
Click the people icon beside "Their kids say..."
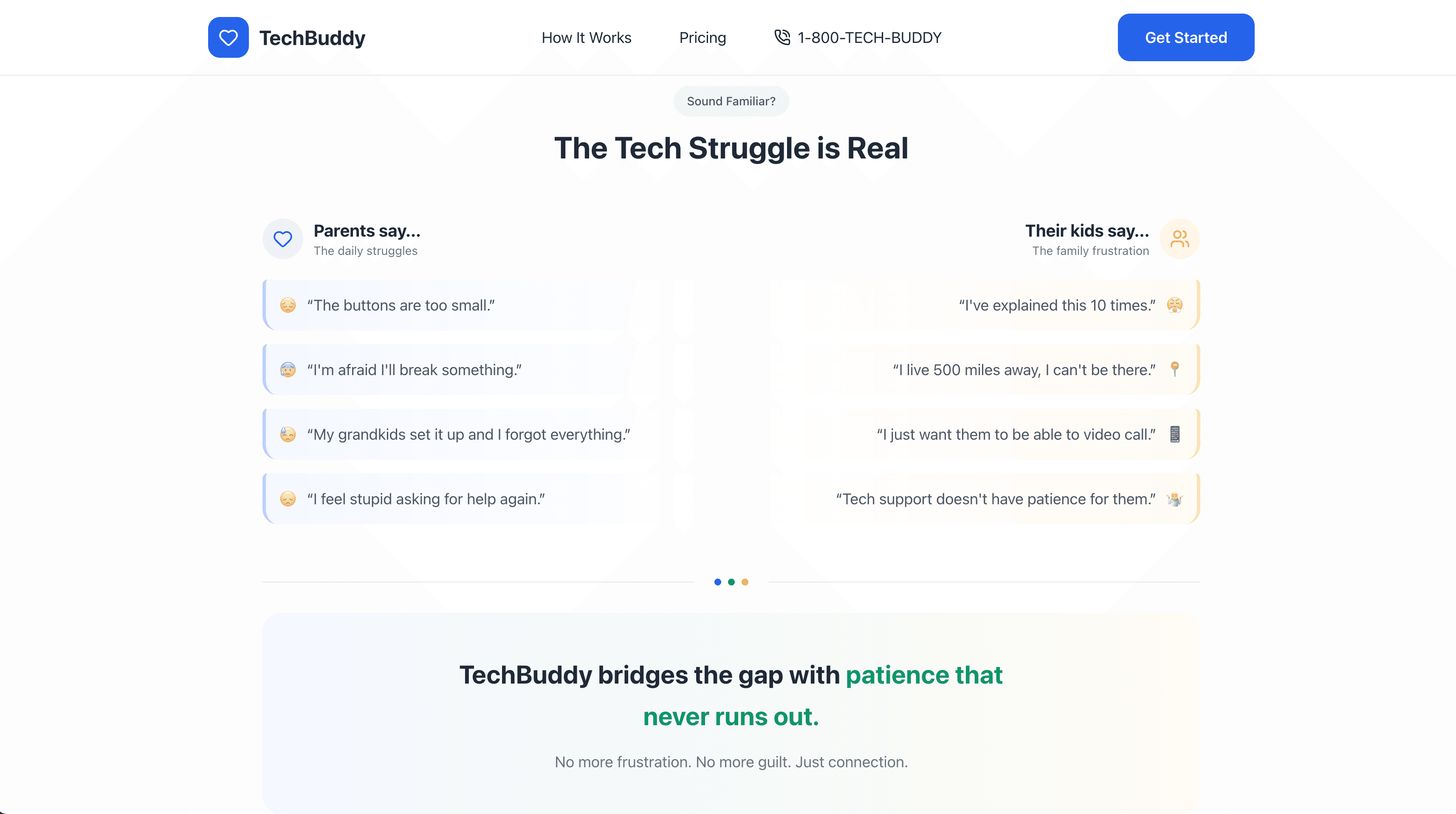(1180, 238)
